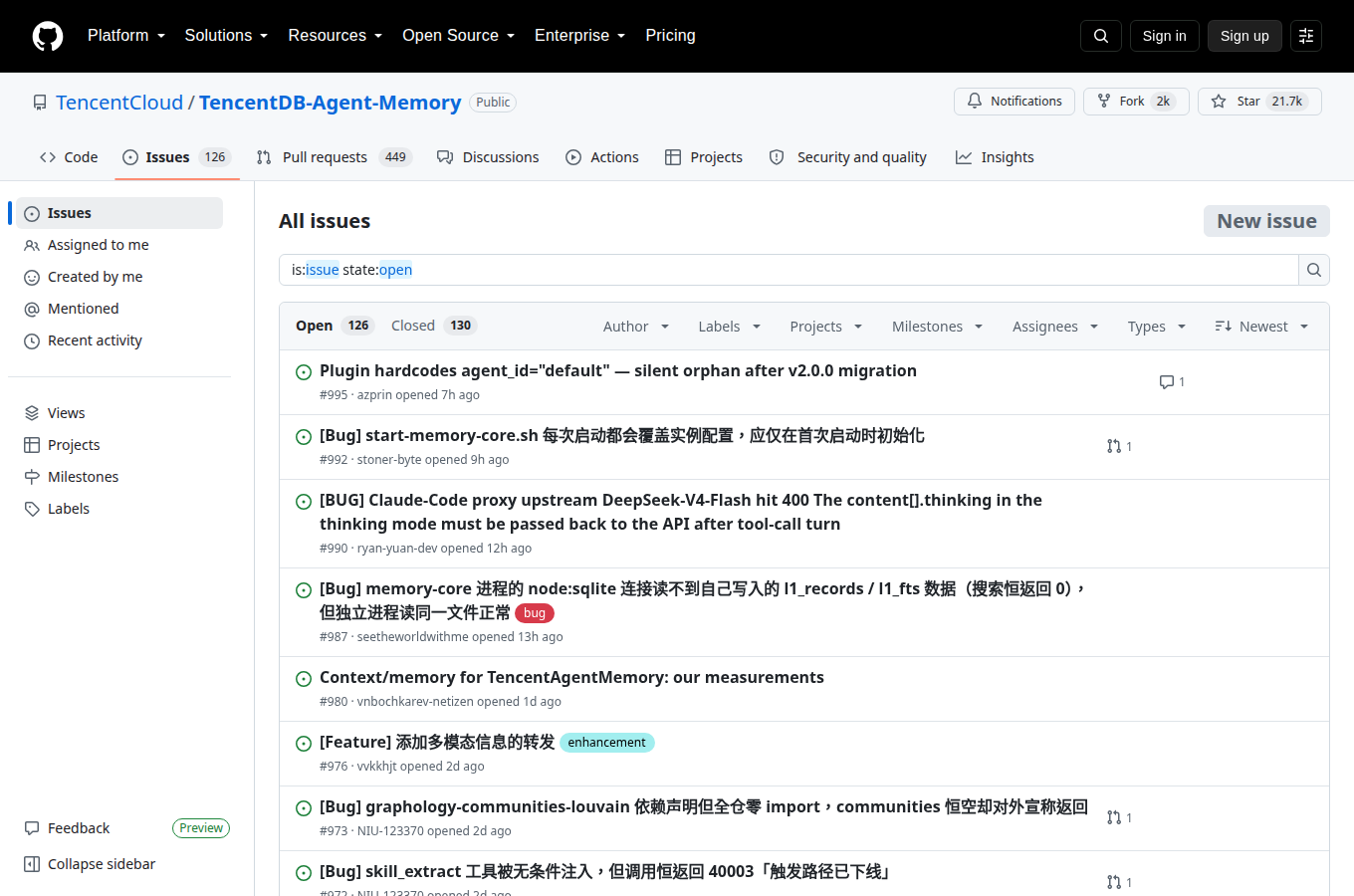The image size is (1354, 896).
Task: Switch to the repository Projects tab
Action: [x=704, y=157]
